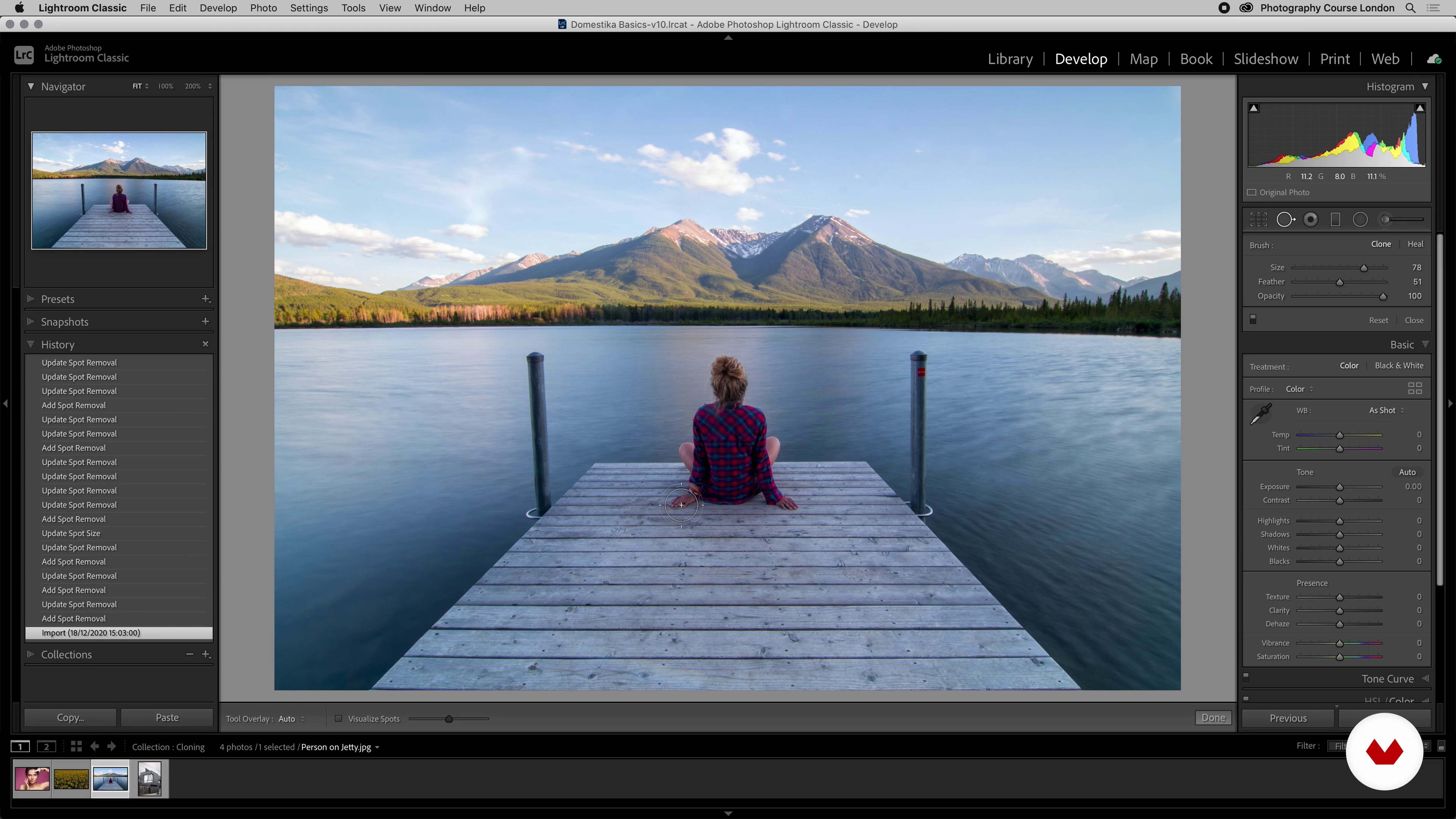Toggle the Spot Removal panel switch
The height and width of the screenshot is (819, 1456).
click(x=1252, y=319)
